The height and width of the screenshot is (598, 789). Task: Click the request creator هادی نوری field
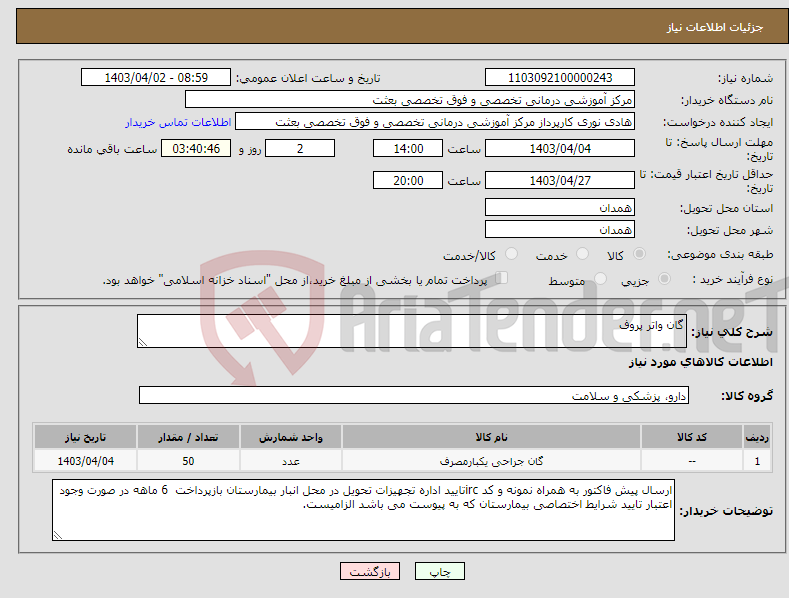[435, 122]
